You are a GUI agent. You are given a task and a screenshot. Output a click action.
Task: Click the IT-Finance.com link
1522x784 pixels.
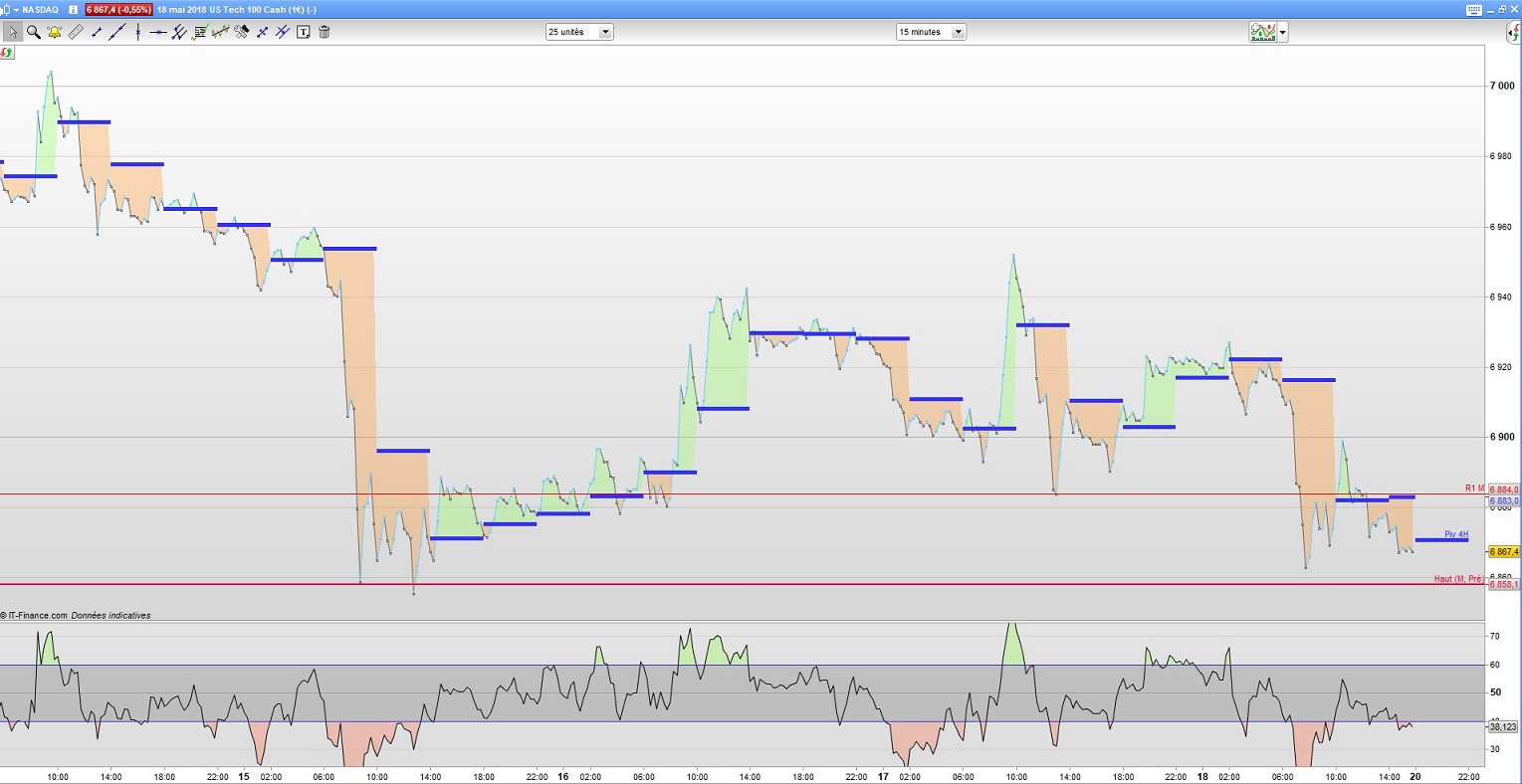pyautogui.click(x=37, y=616)
